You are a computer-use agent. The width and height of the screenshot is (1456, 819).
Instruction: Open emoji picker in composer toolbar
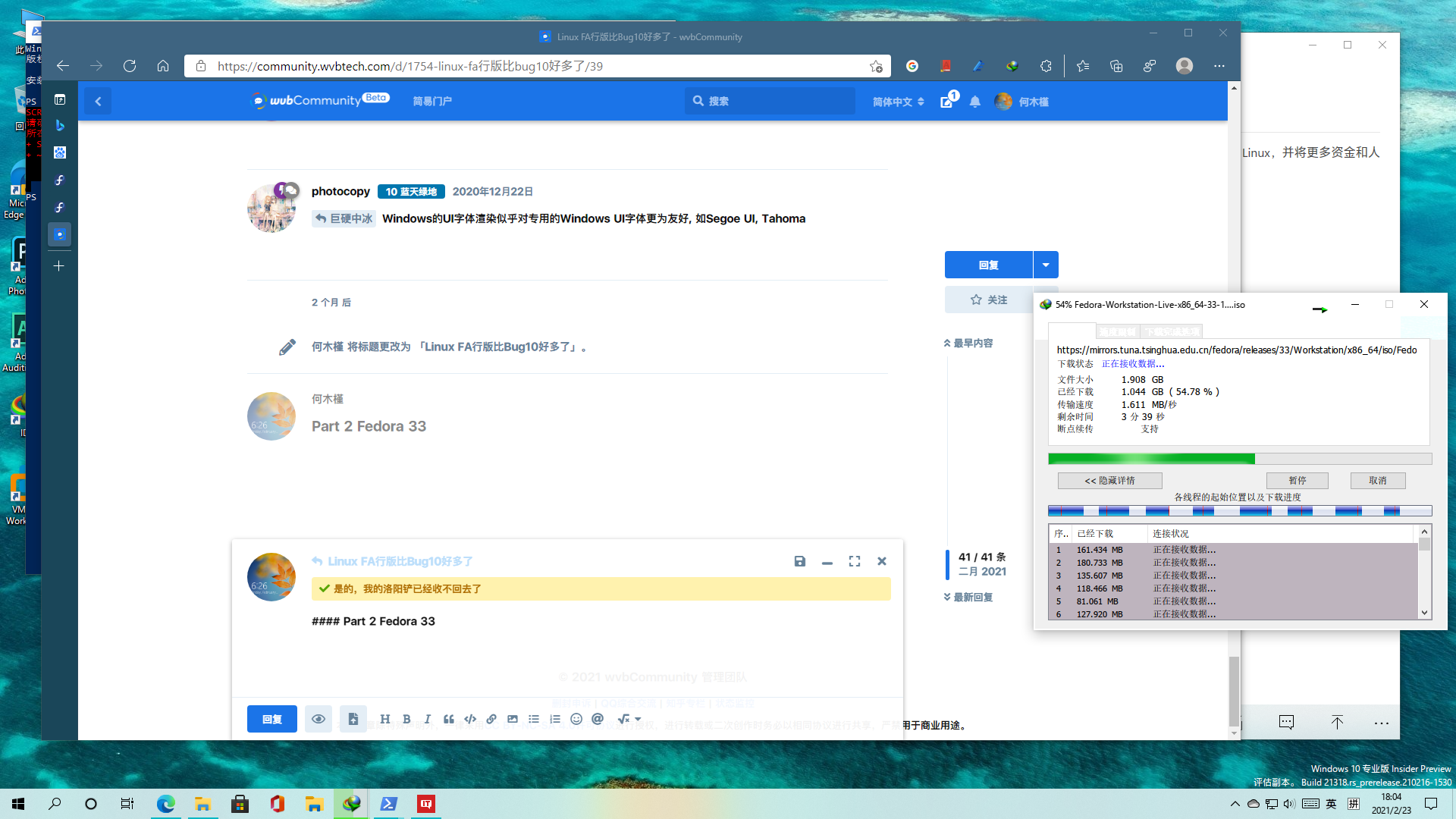tap(576, 719)
